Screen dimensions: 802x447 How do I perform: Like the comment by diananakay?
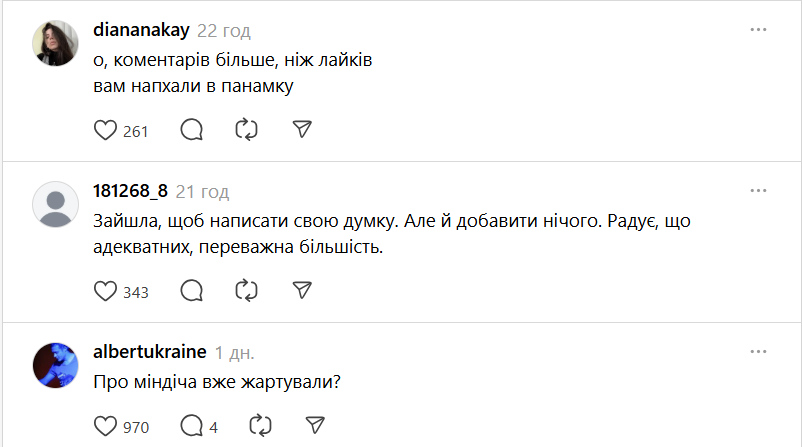point(105,129)
